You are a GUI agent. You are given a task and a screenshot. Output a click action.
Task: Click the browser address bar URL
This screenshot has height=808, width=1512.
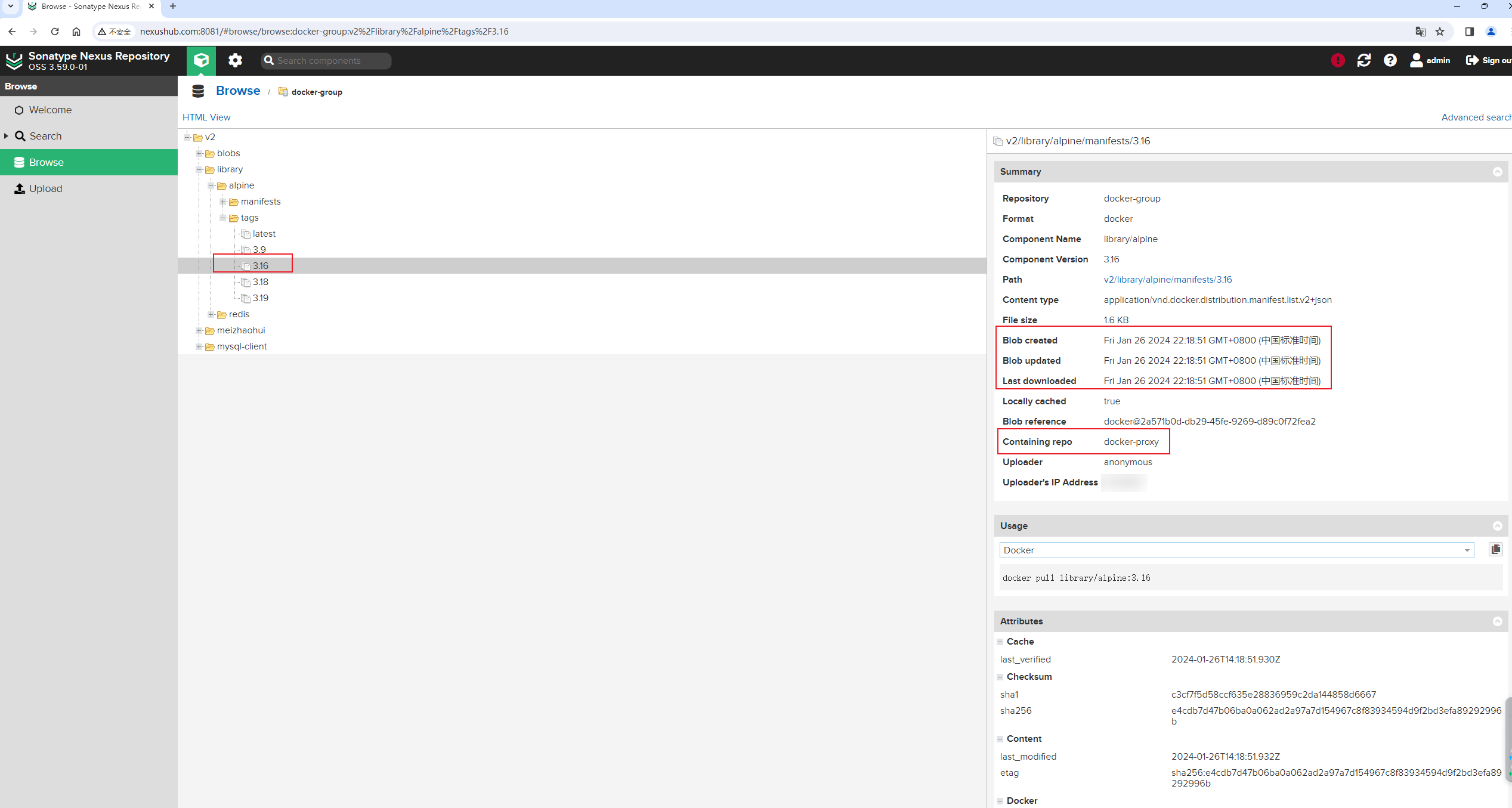click(x=324, y=32)
